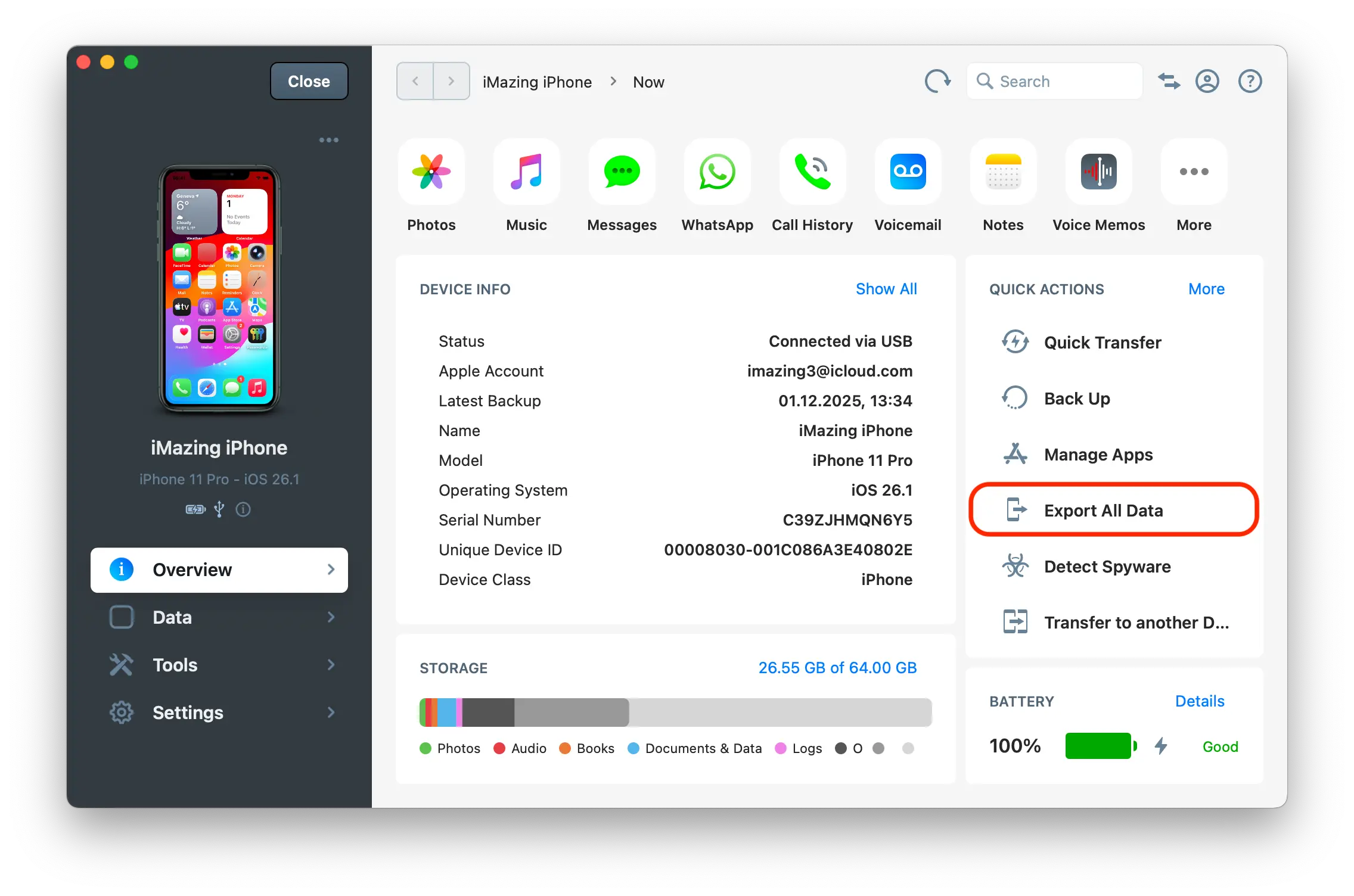Open the Photos section icon
Image resolution: width=1354 pixels, height=896 pixels.
431,172
